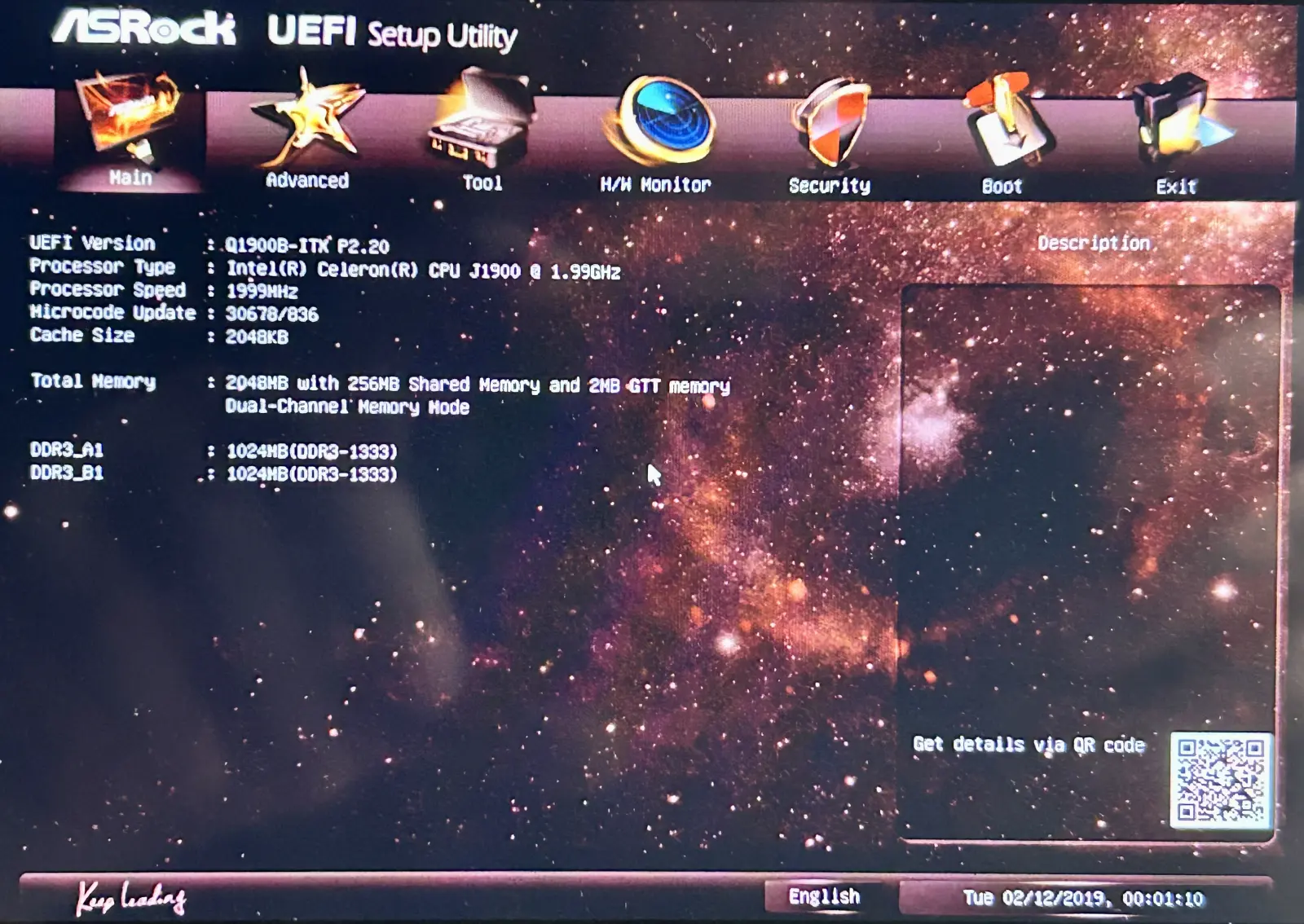This screenshot has width=1304, height=924.
Task: Select the Microcode Update entry
Action: click(x=112, y=313)
